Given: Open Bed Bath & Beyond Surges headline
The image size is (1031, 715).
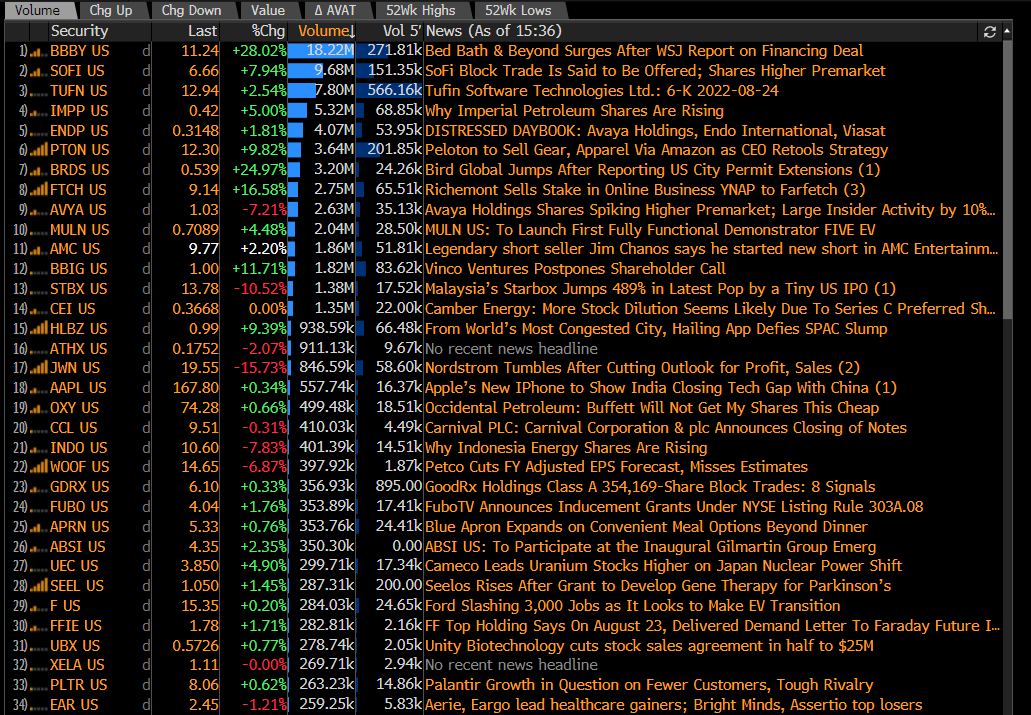Looking at the screenshot, I should 644,51.
